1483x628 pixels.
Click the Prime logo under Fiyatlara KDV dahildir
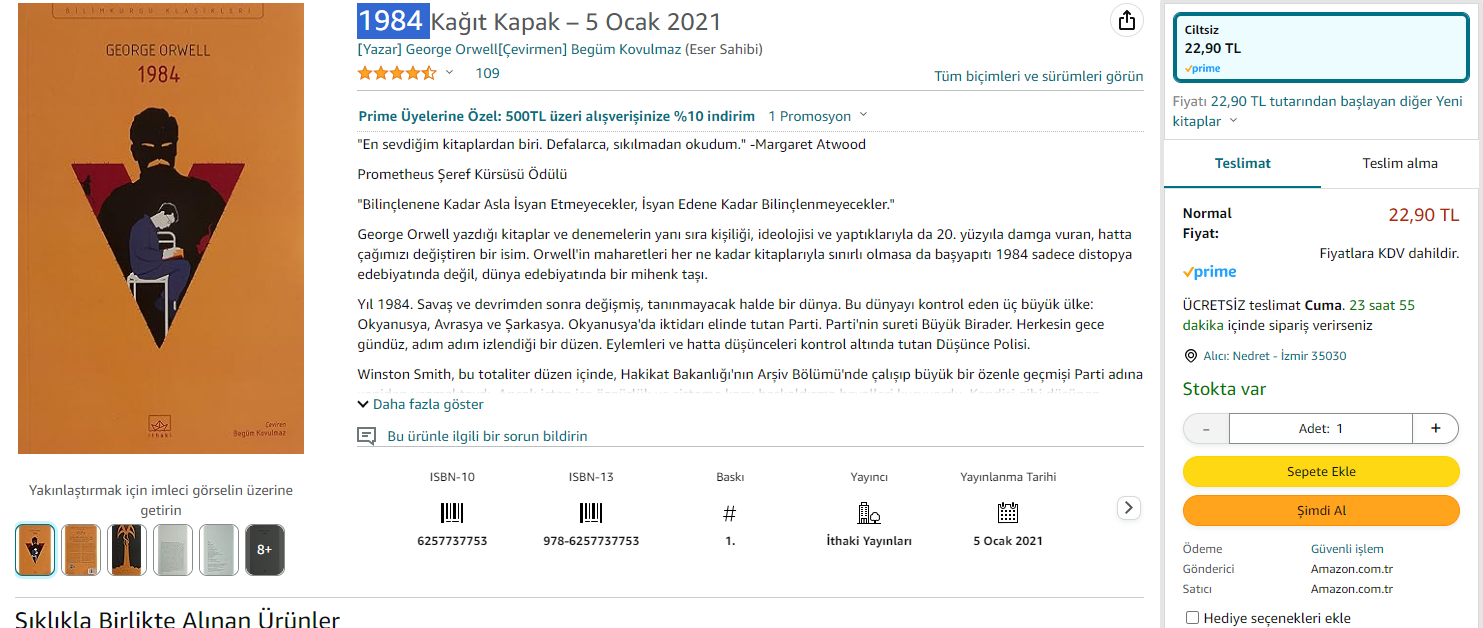[x=1209, y=272]
